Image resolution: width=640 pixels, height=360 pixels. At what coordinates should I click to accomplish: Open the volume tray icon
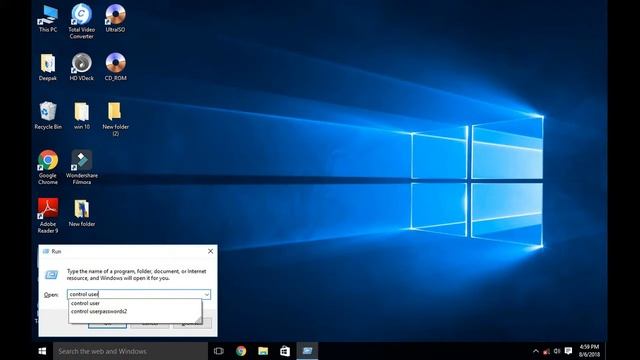click(x=557, y=351)
